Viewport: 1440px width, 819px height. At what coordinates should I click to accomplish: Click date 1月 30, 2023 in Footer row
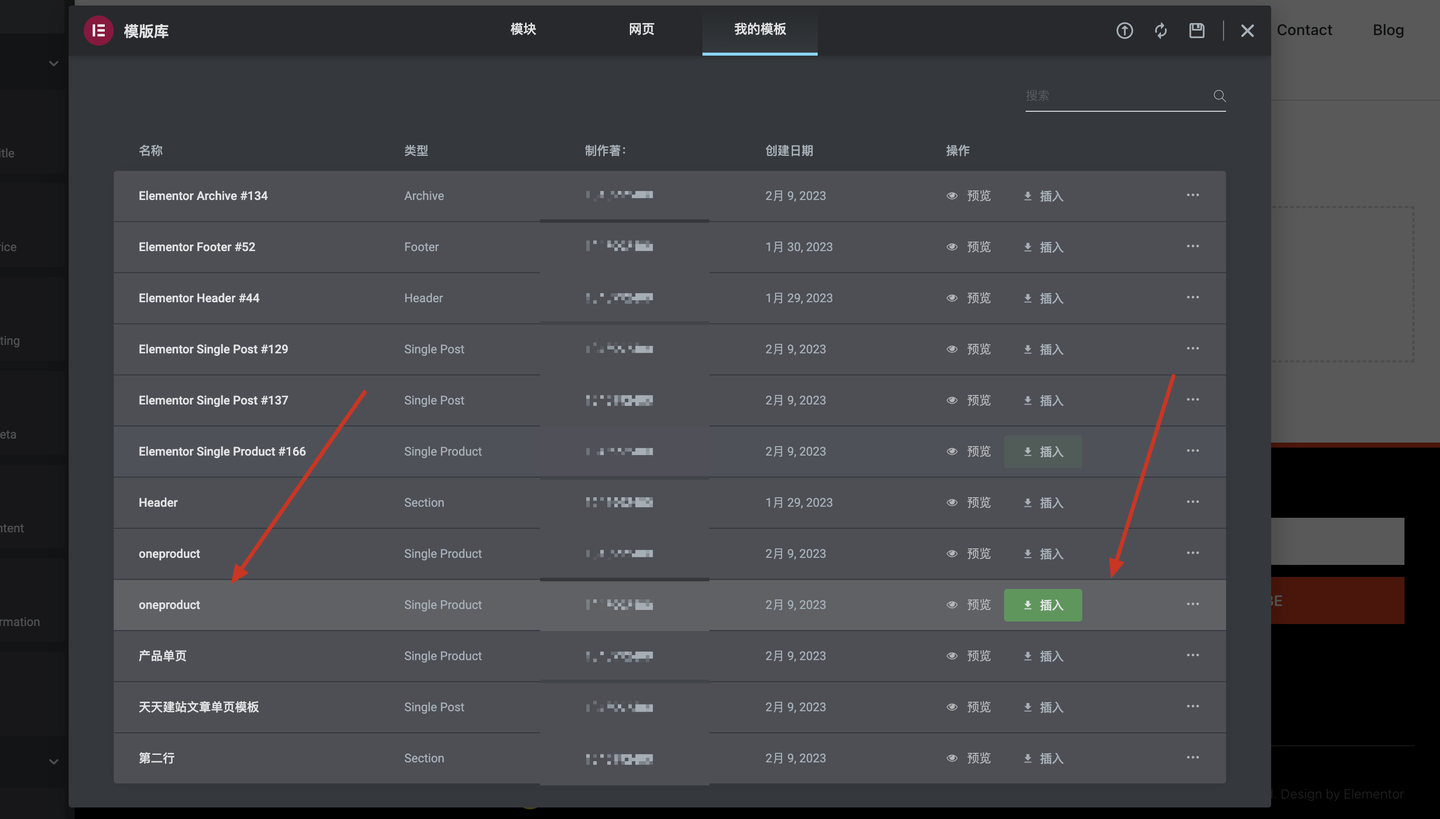coord(798,247)
